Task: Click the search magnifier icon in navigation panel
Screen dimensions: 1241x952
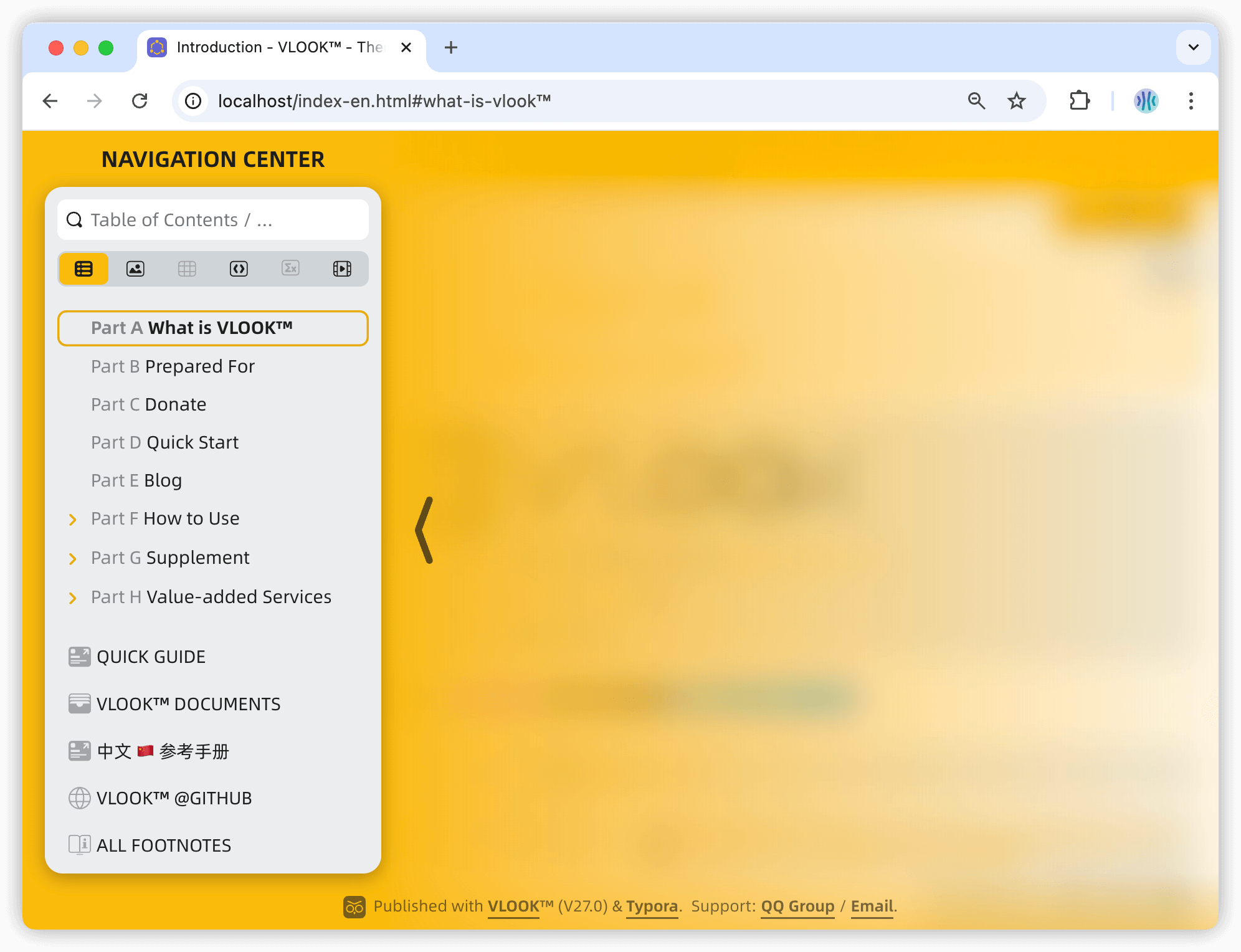Action: click(74, 220)
